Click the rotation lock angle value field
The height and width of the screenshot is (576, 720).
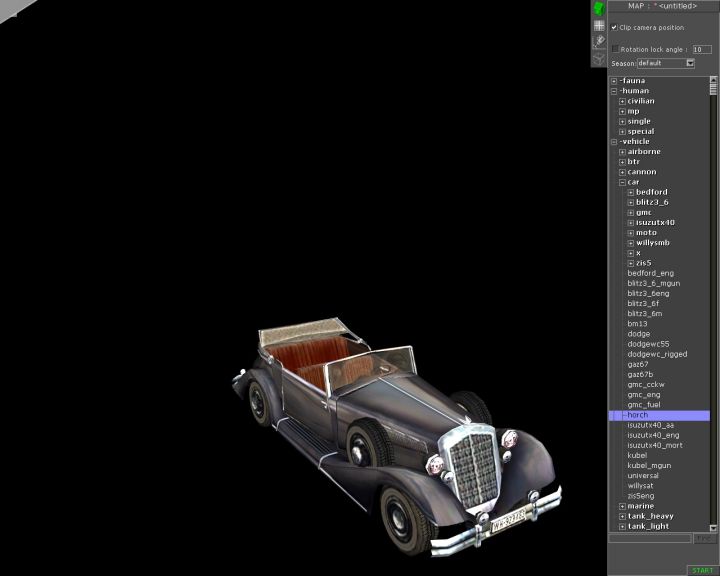[702, 48]
